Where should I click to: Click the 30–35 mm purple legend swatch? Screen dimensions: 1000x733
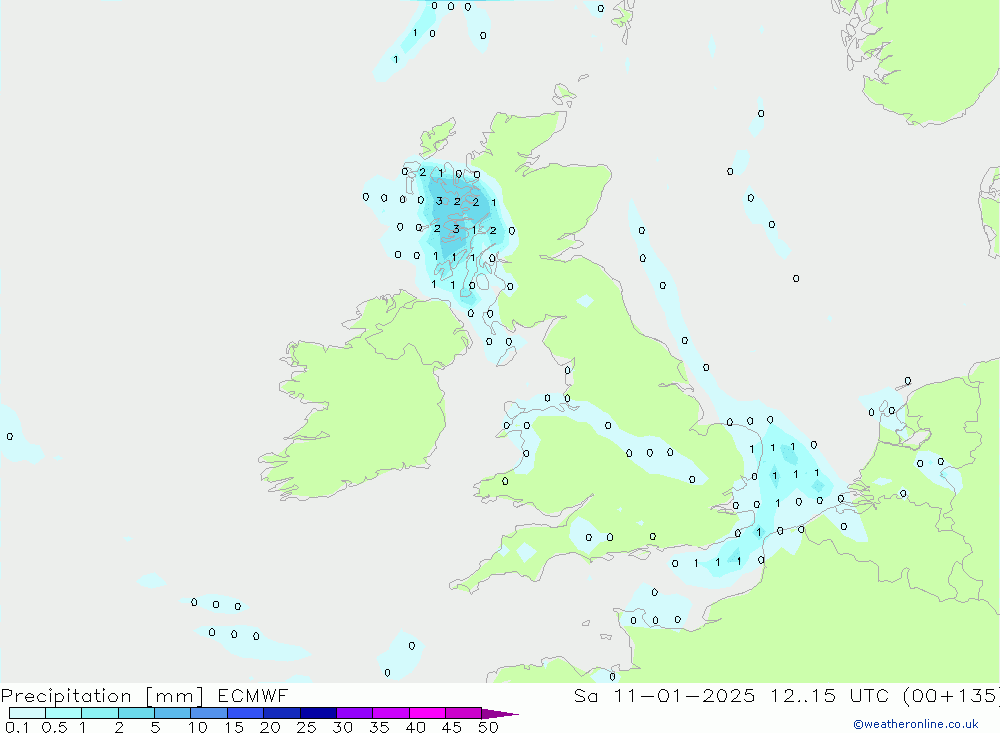[354, 713]
